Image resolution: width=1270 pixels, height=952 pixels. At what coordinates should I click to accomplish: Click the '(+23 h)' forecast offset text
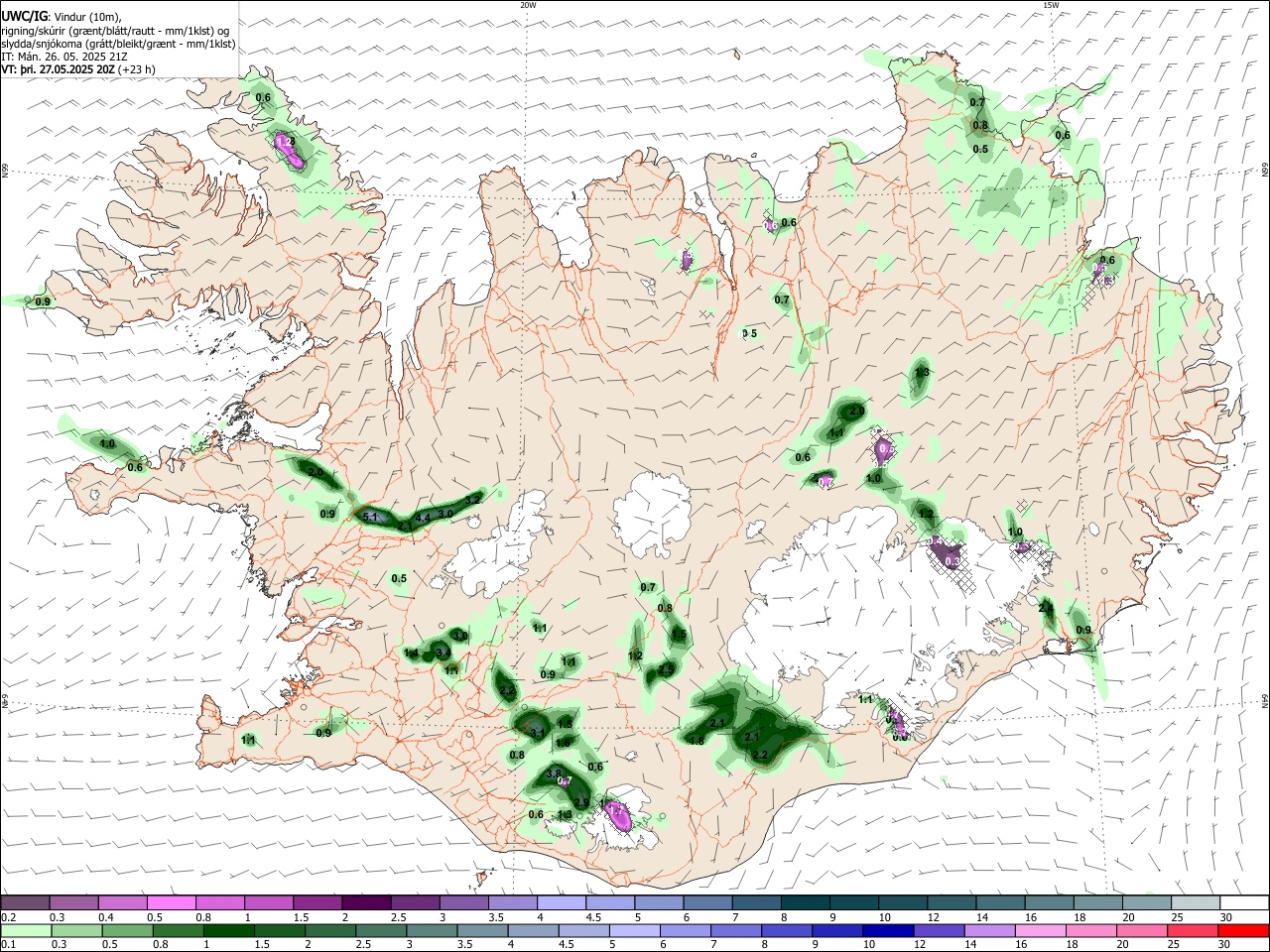click(x=136, y=69)
